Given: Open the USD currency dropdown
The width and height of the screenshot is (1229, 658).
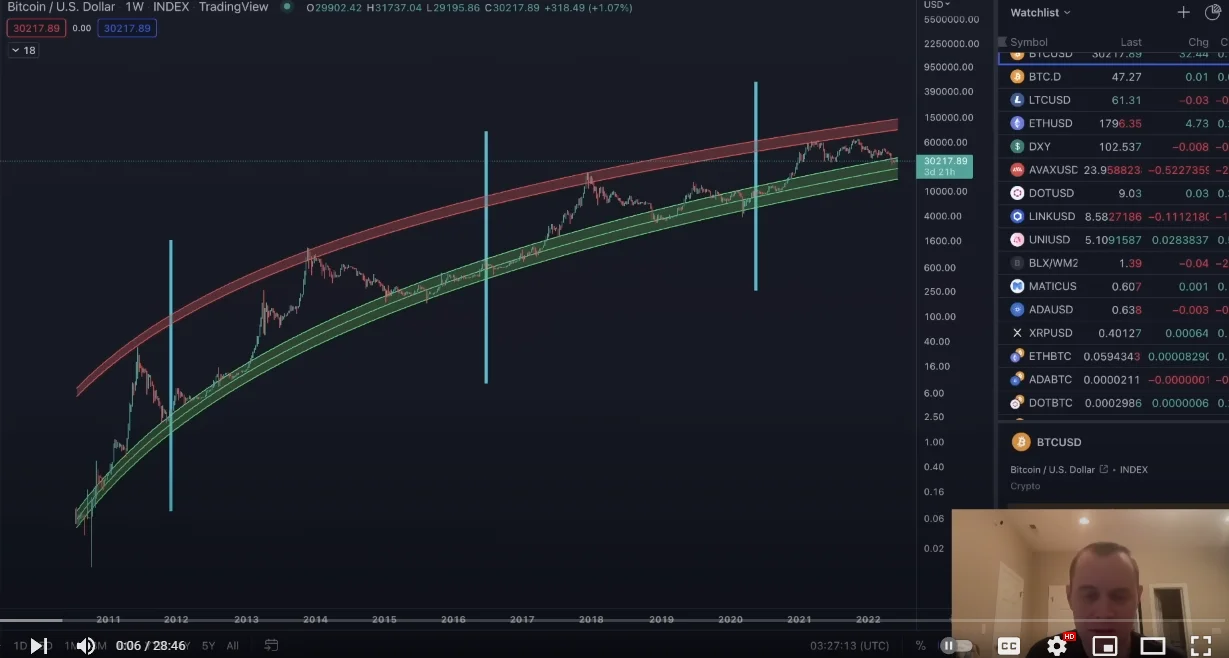Looking at the screenshot, I should 937,5.
